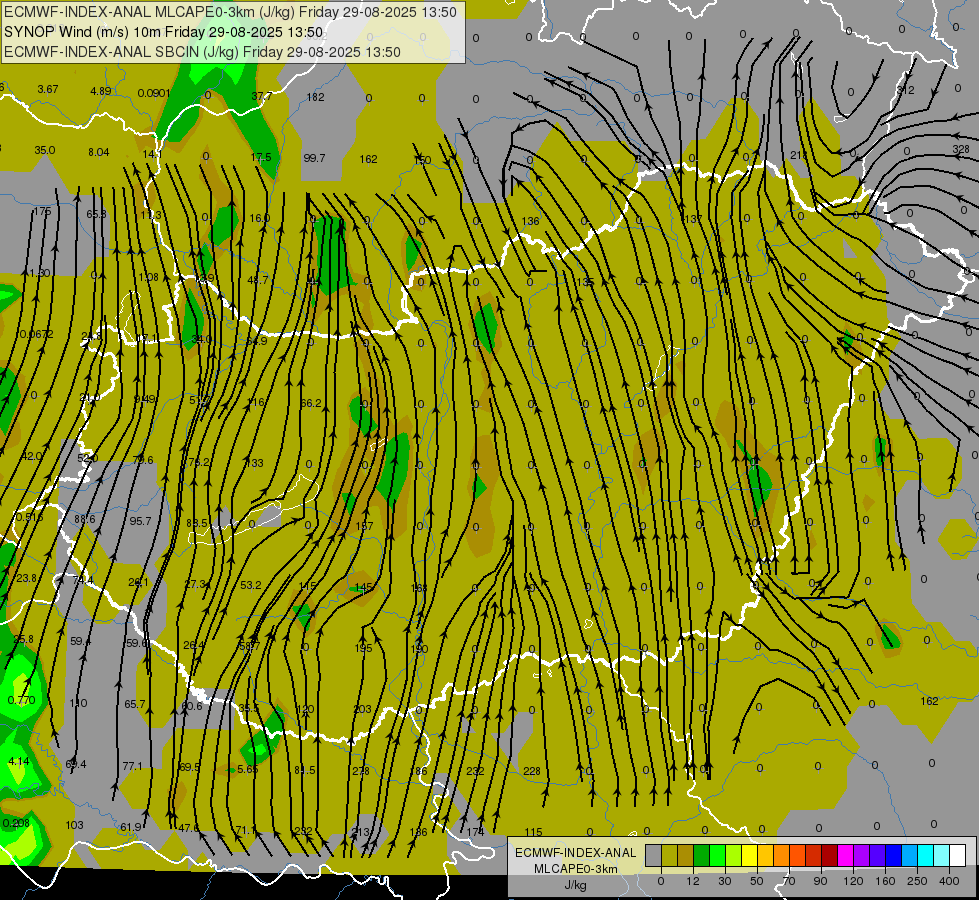The image size is (979, 900).
Task: Click the map value 4.14
Action: pos(19,761)
